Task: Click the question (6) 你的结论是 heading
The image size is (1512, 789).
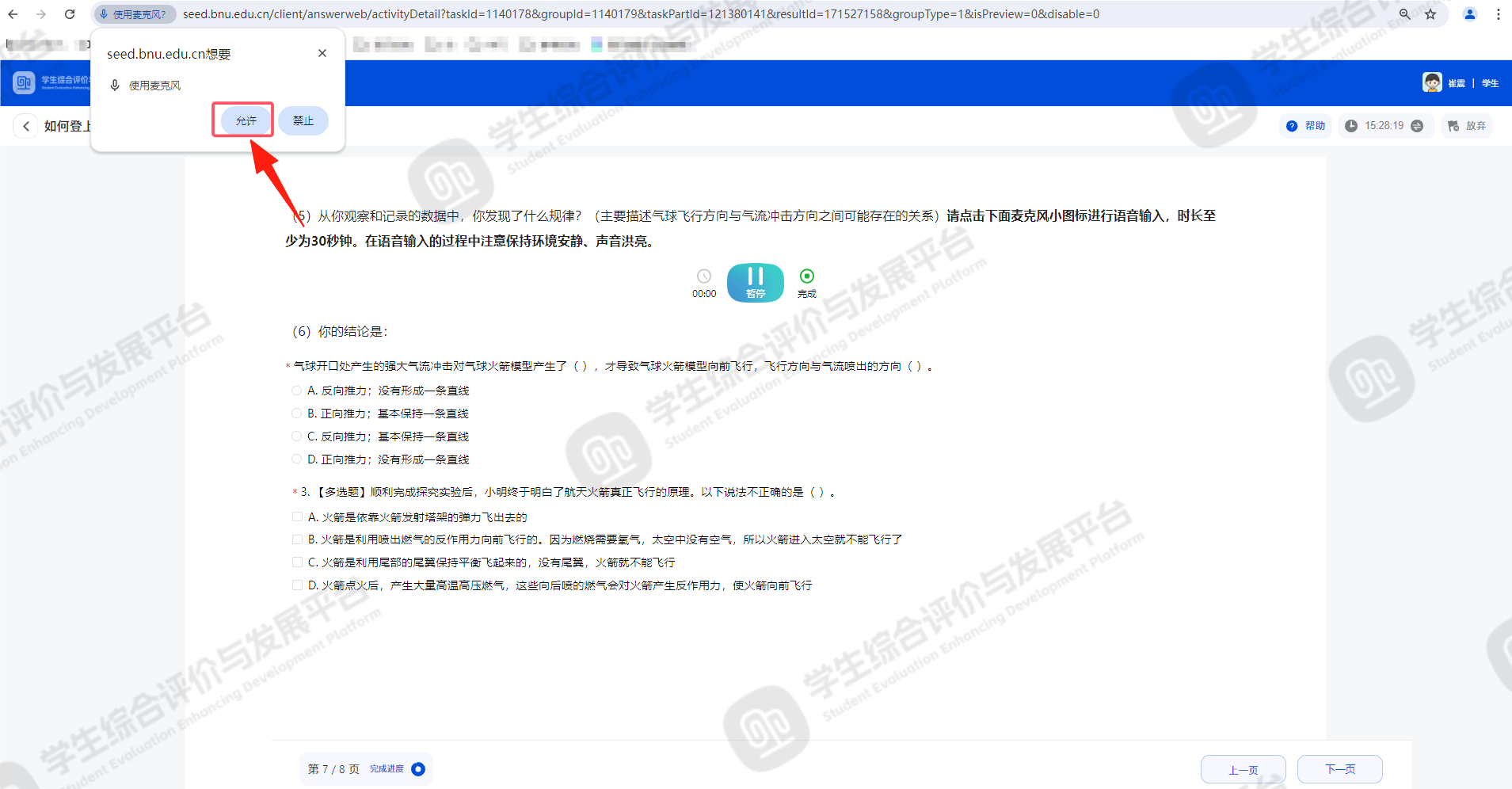Action: click(x=341, y=331)
